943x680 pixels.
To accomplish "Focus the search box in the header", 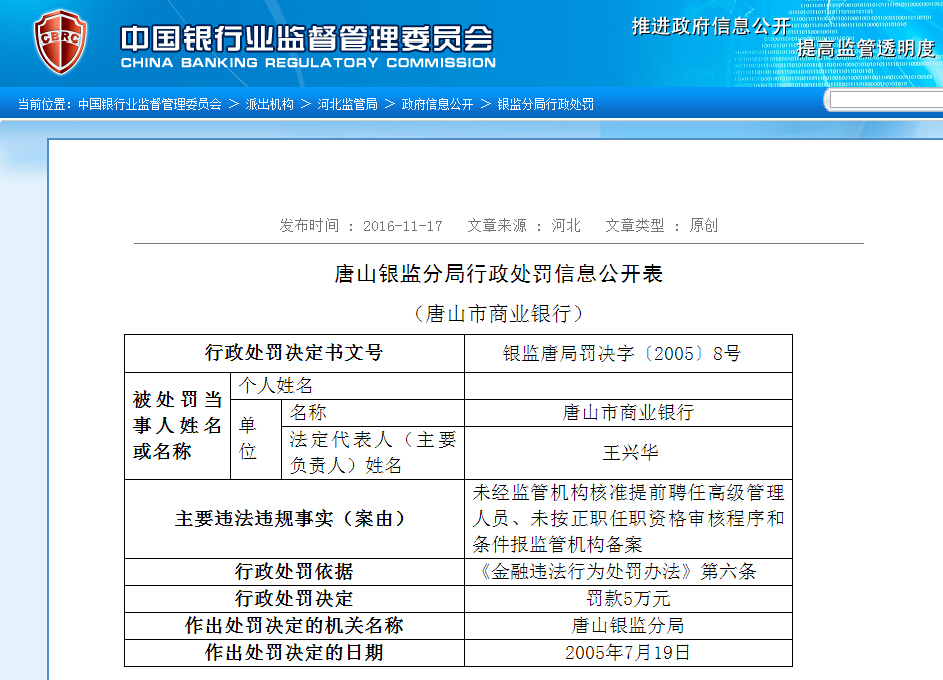I will tap(886, 100).
